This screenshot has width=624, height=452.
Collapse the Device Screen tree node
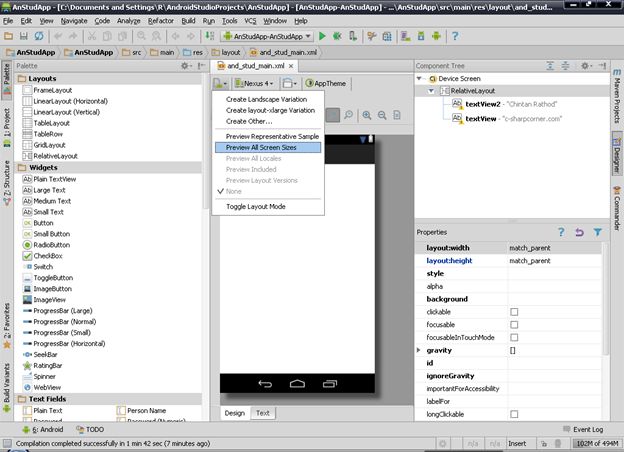(x=419, y=79)
